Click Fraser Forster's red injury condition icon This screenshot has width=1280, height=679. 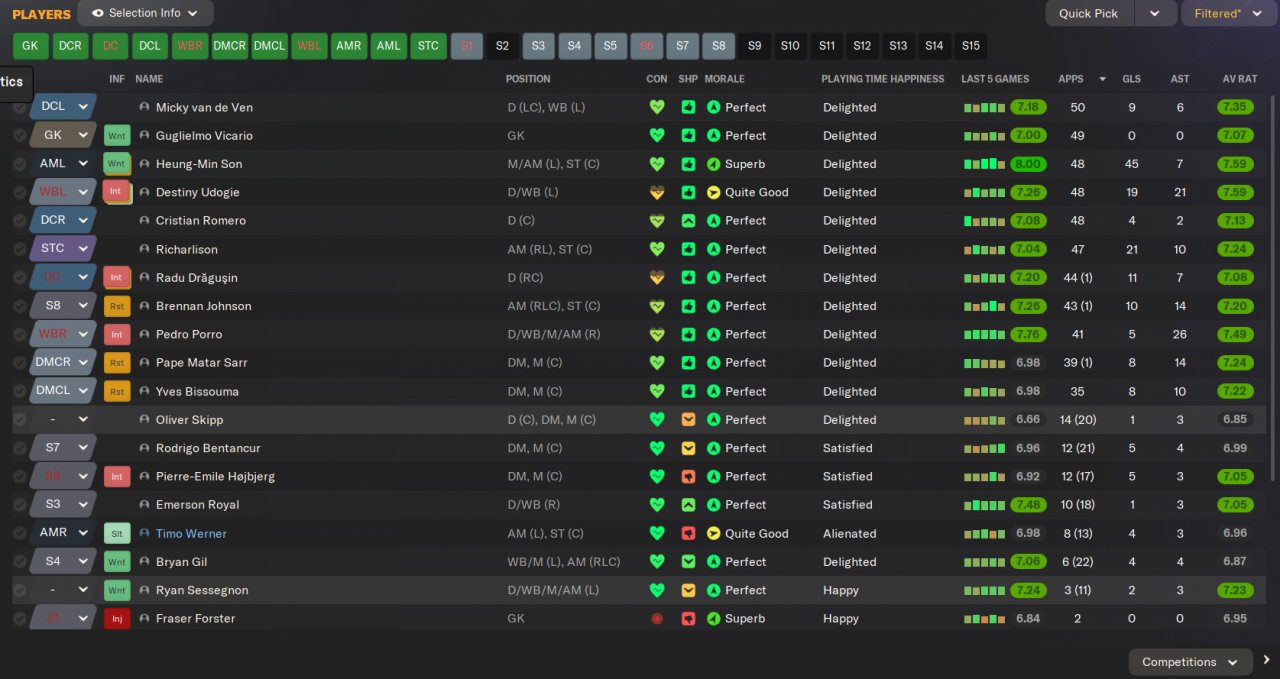tap(657, 619)
